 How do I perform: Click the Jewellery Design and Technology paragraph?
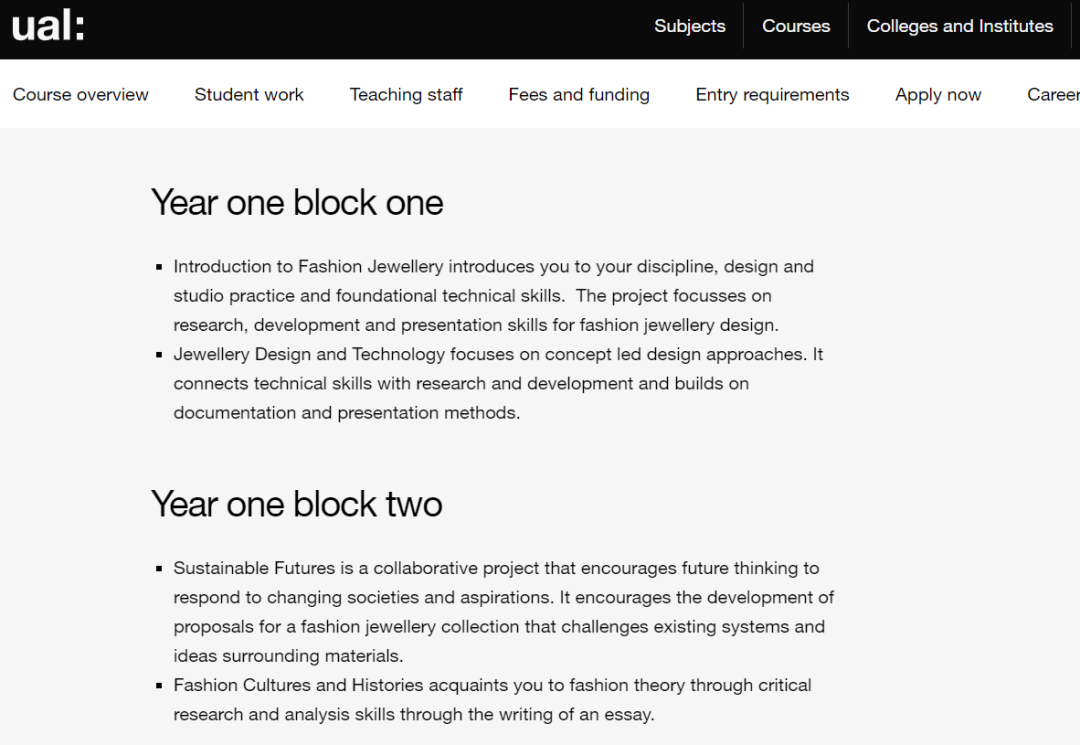[498, 384]
